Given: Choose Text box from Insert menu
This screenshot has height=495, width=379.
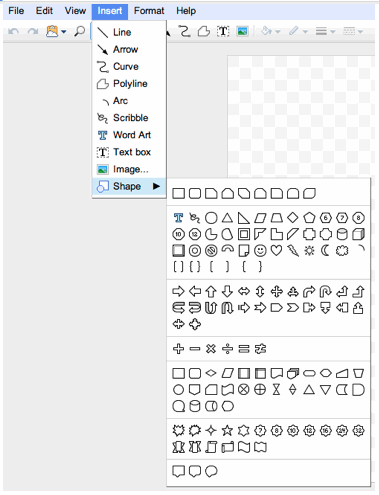Looking at the screenshot, I should click(129, 152).
